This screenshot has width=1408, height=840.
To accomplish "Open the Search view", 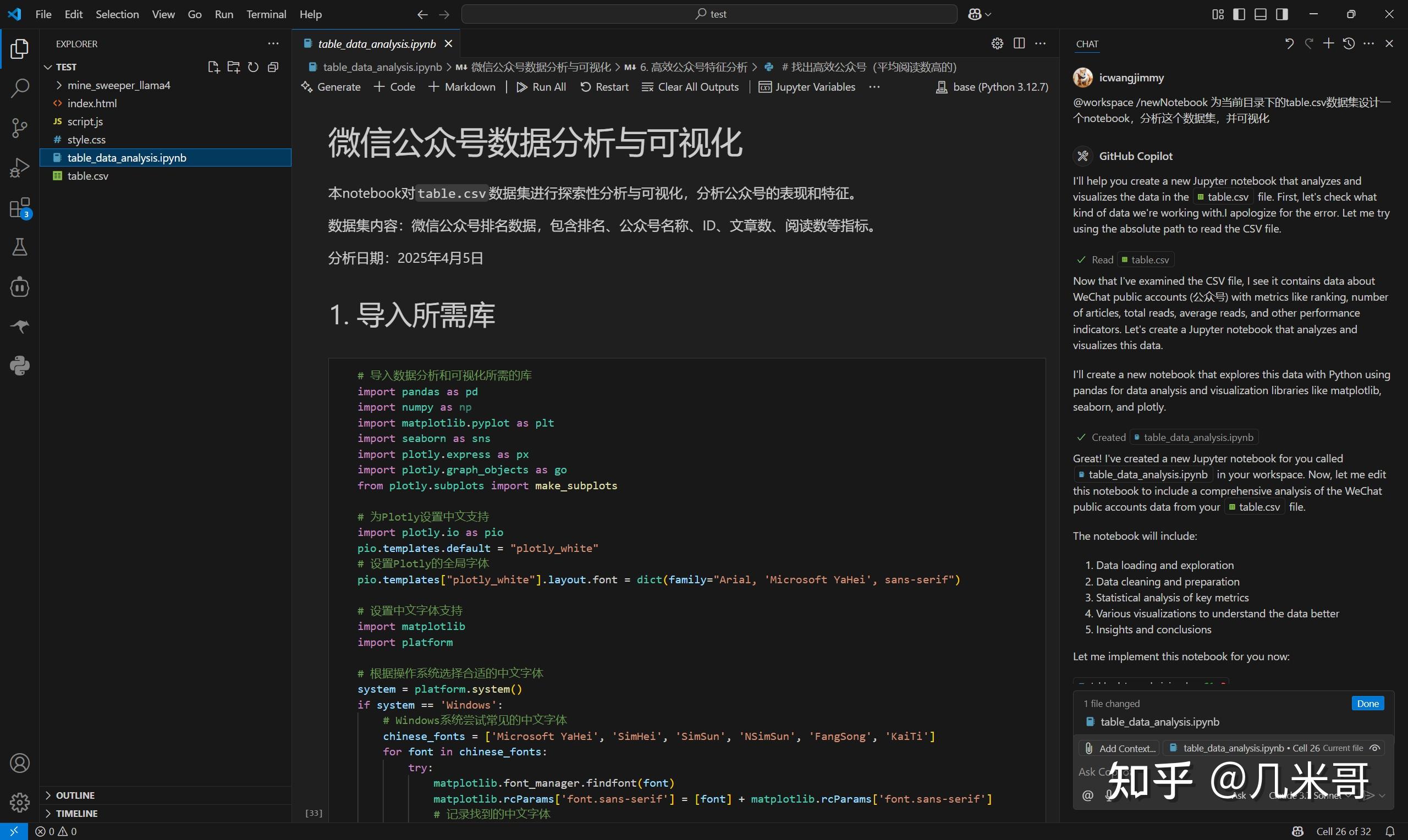I will (x=20, y=89).
